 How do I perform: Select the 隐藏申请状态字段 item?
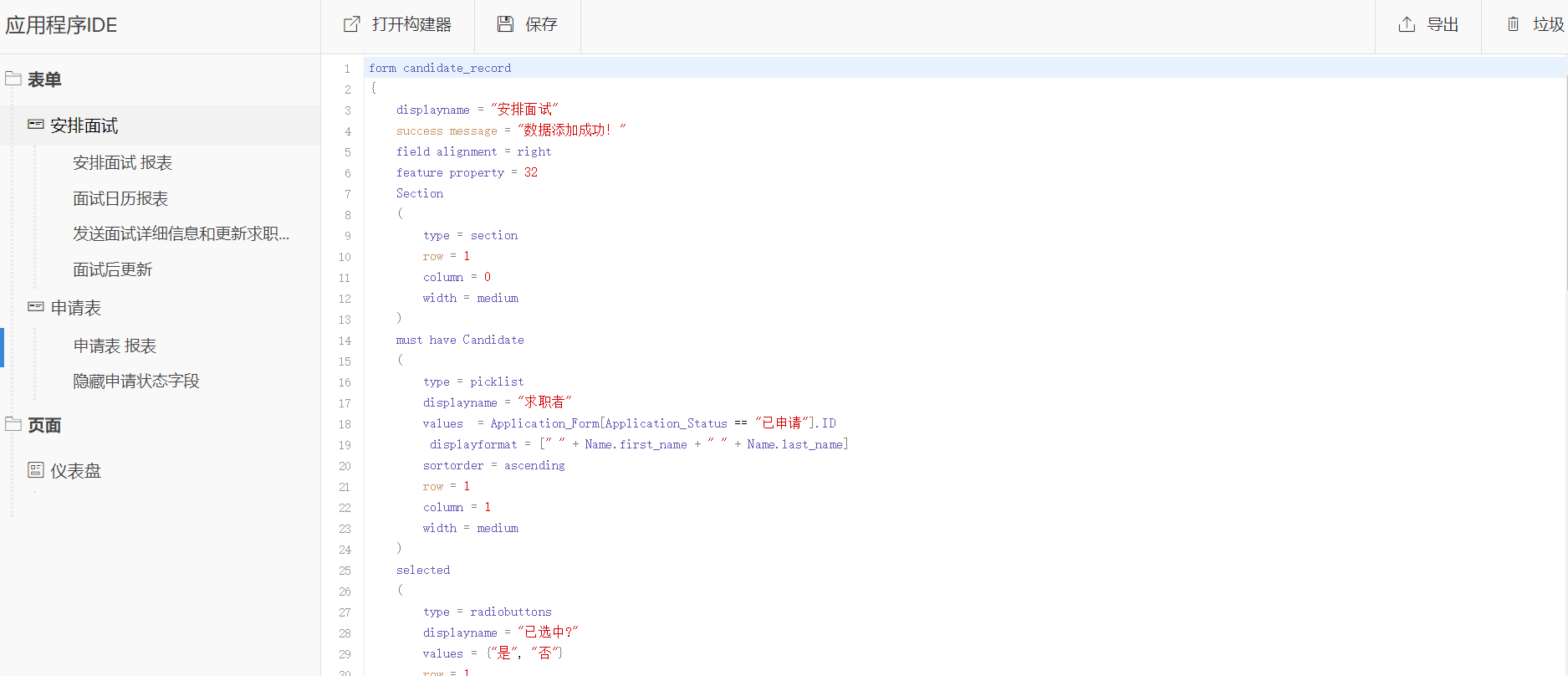135,381
